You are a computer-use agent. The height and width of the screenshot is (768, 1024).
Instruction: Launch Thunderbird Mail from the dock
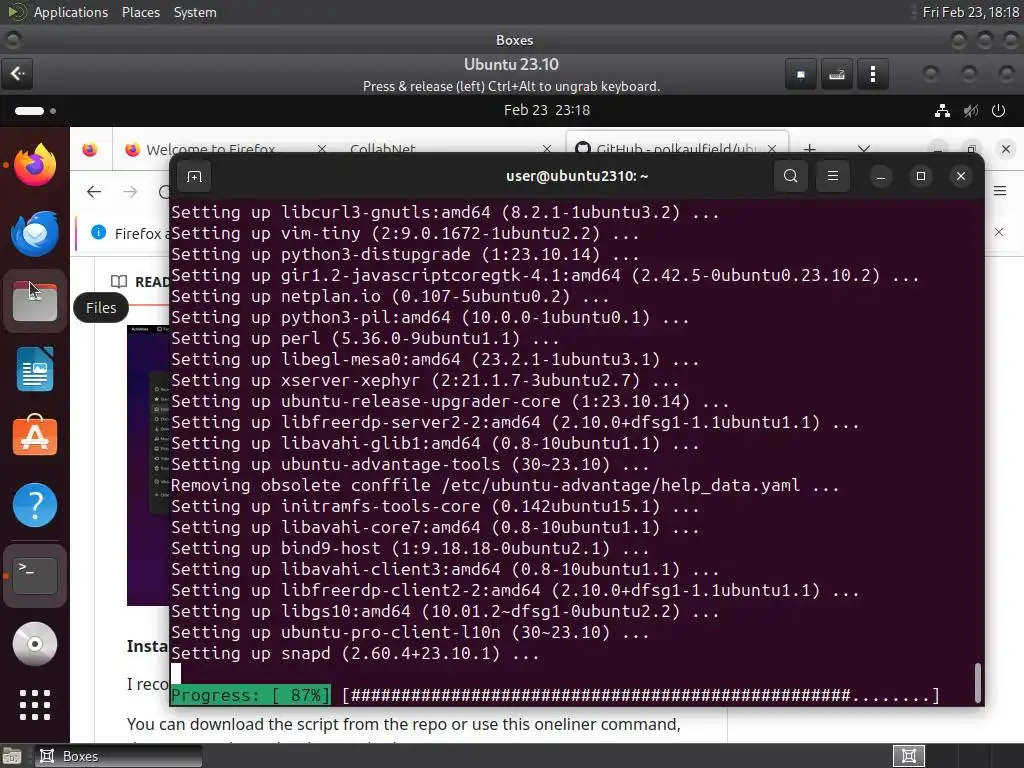35,233
